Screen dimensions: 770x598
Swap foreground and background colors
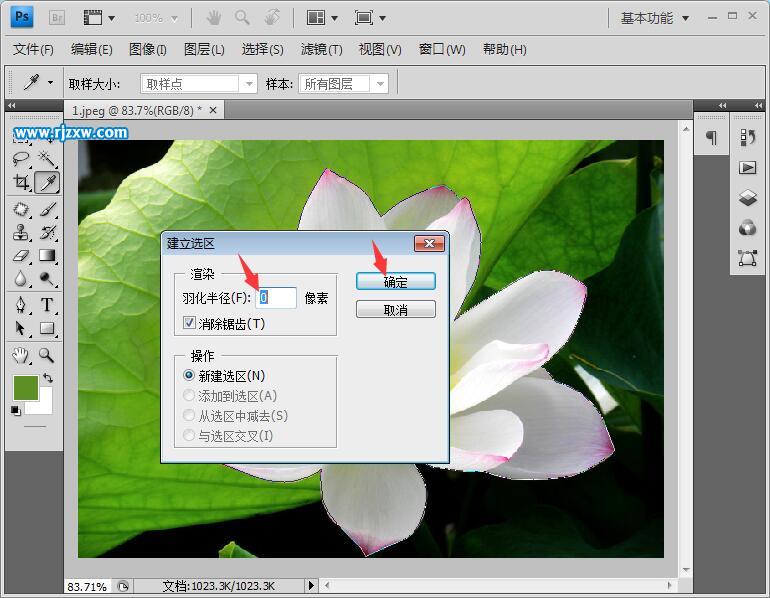tap(48, 378)
